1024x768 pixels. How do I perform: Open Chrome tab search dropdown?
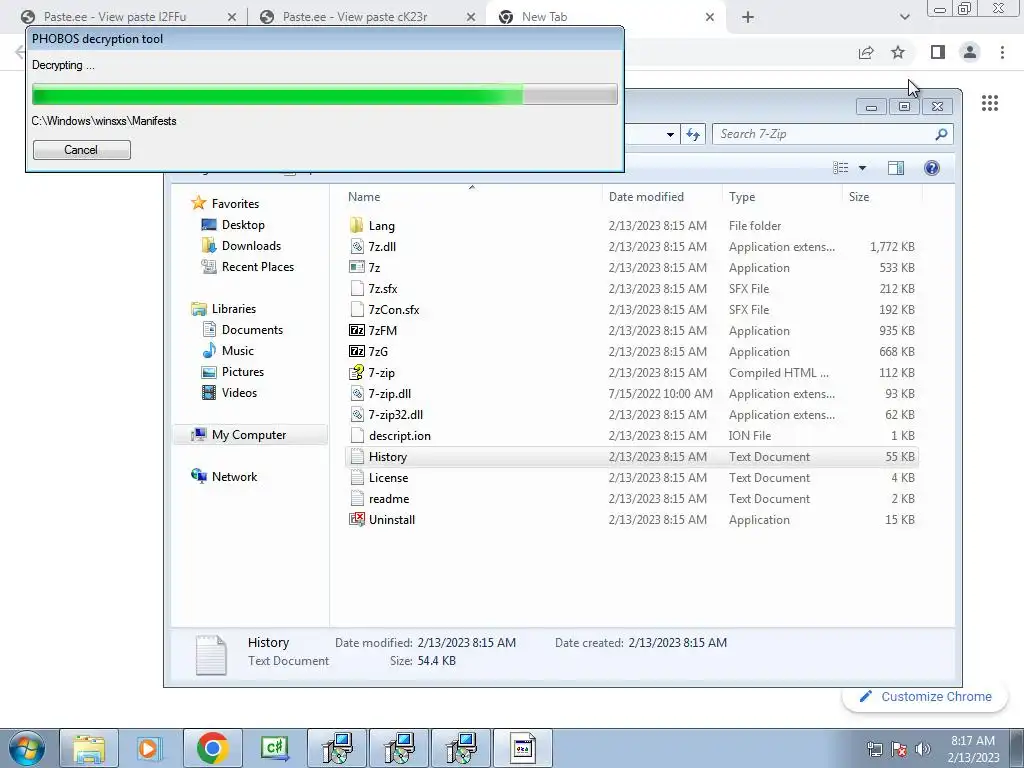904,17
